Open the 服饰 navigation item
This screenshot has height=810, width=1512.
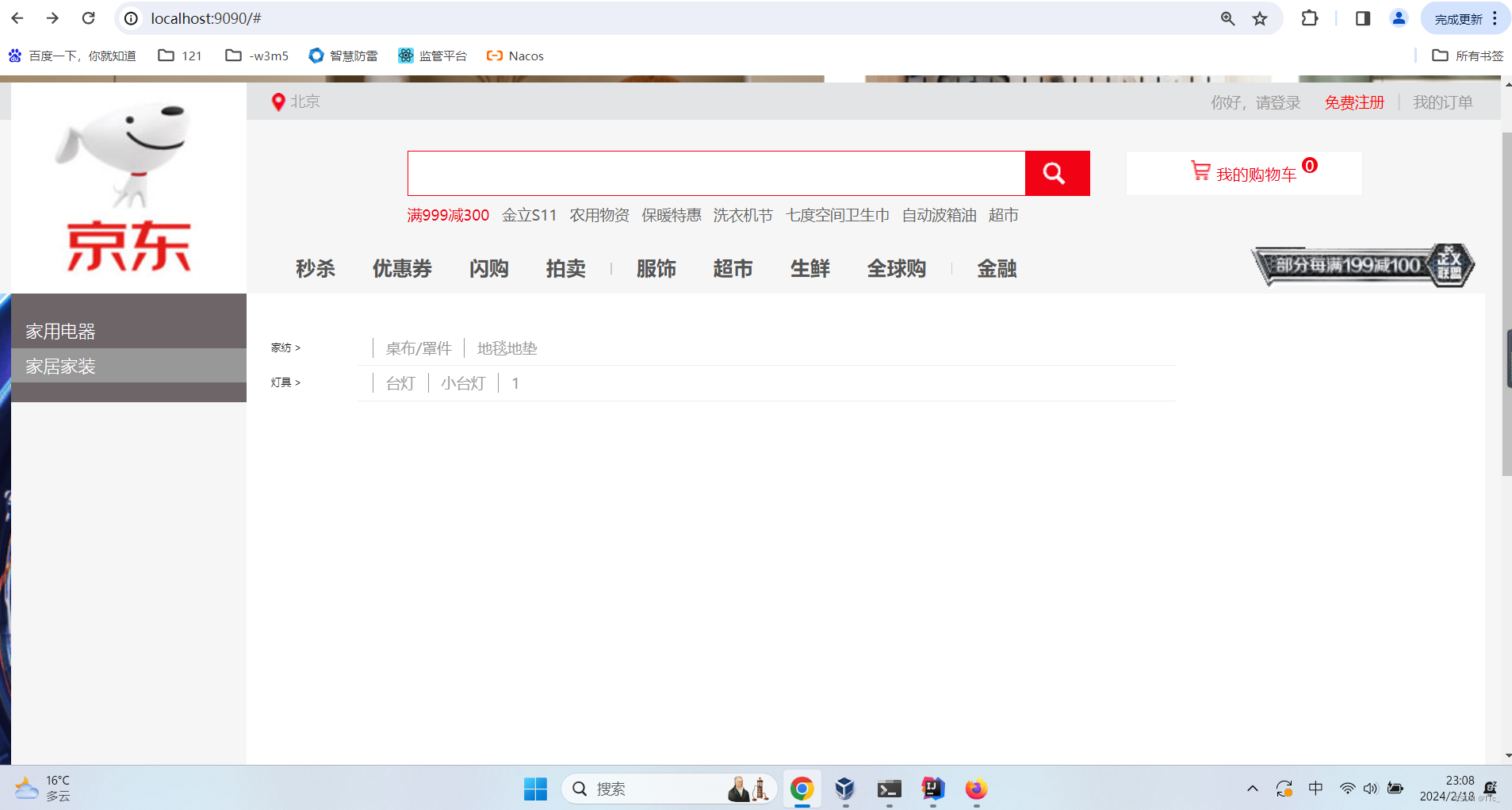(x=656, y=269)
